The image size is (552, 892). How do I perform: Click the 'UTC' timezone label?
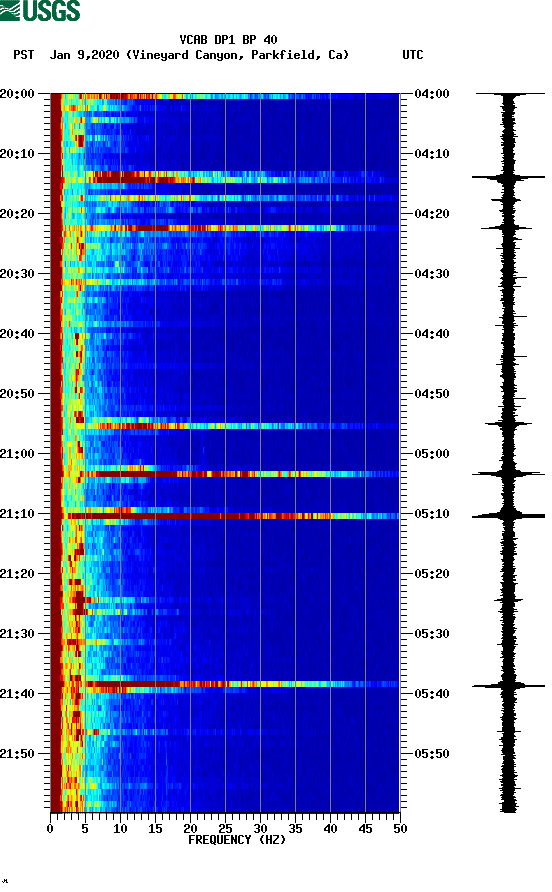point(413,55)
